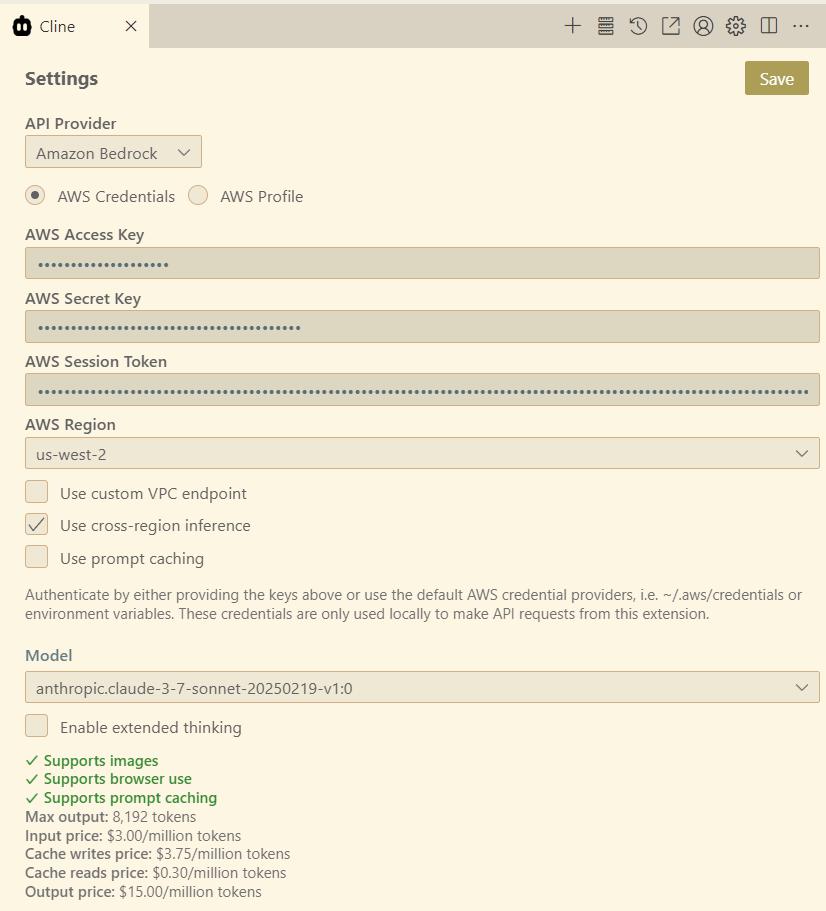
Task: Click the Settings gear icon
Action: tap(736, 26)
